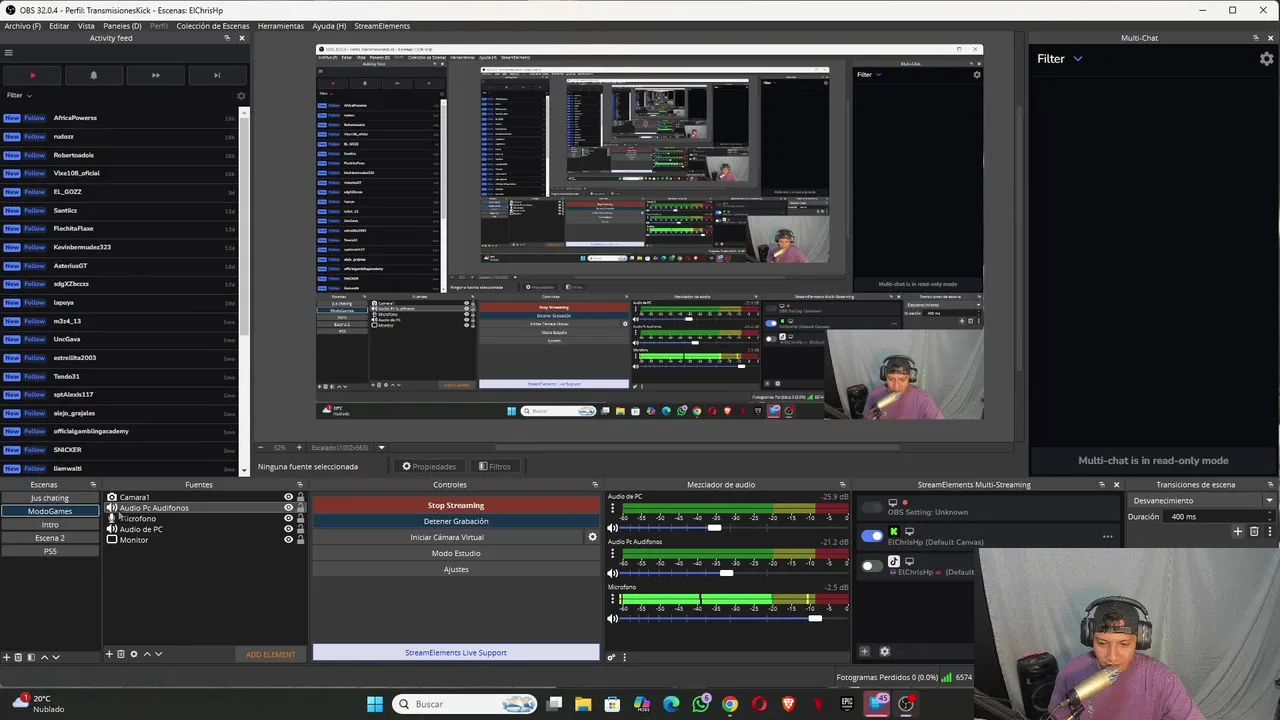The image size is (1280, 720).
Task: Click the Detener Grabación button
Action: (x=456, y=521)
